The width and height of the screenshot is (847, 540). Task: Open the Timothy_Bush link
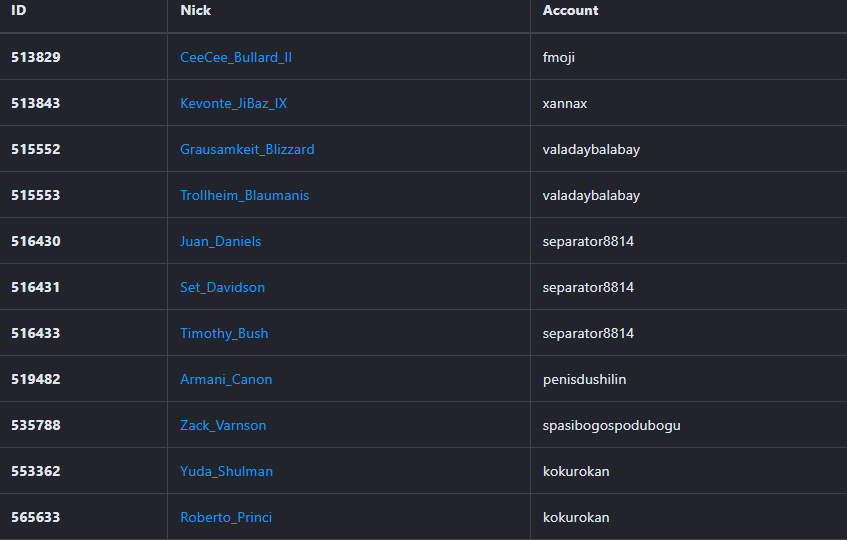click(224, 334)
